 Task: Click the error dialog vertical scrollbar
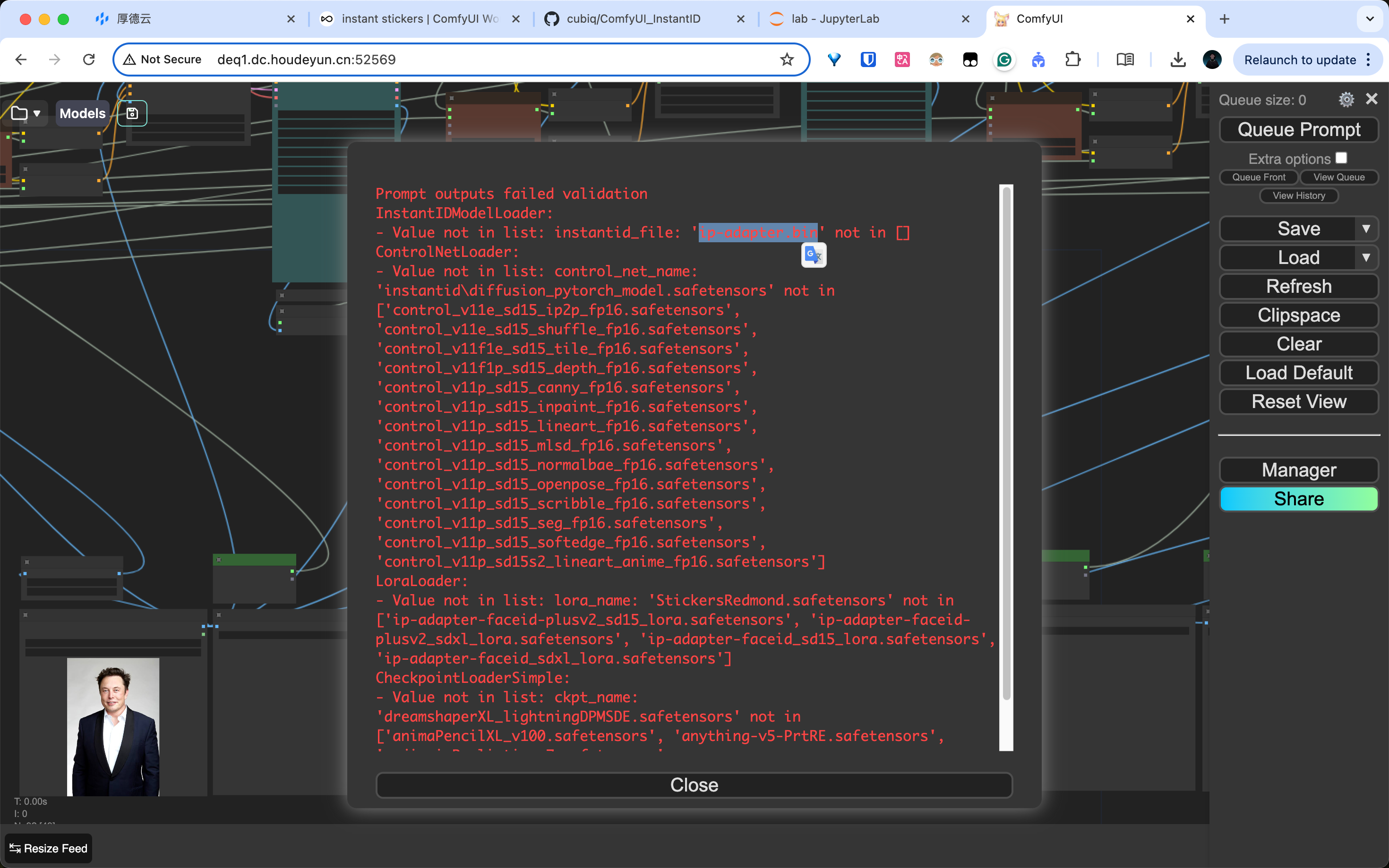point(1006,442)
